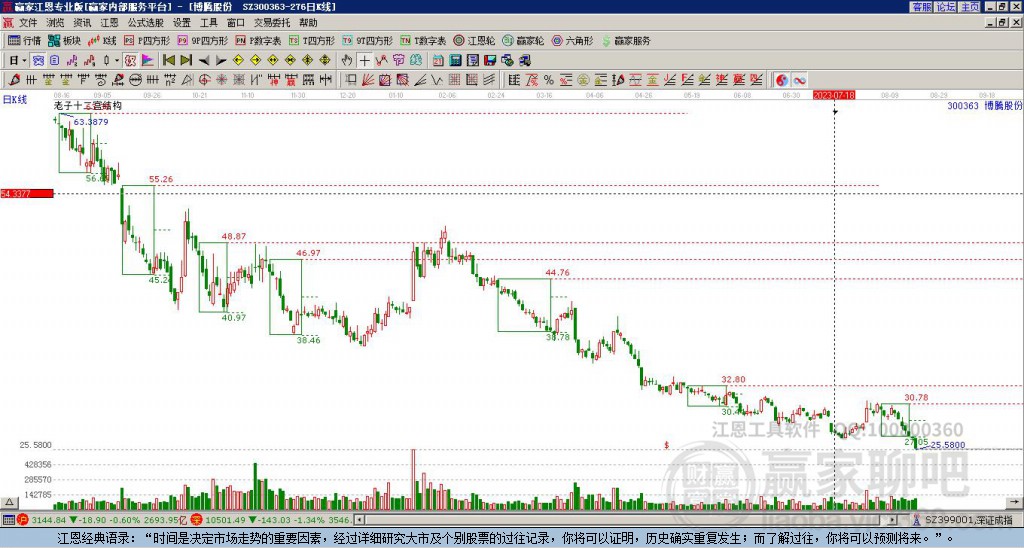Expand the candlestick style dropdown arrow
Screen dimensions: 1024x548
click(117, 61)
